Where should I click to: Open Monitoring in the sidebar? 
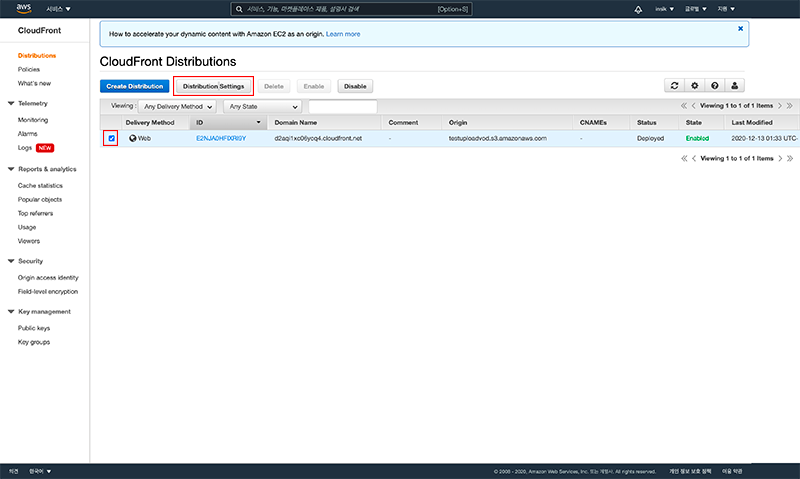[x=33, y=120]
